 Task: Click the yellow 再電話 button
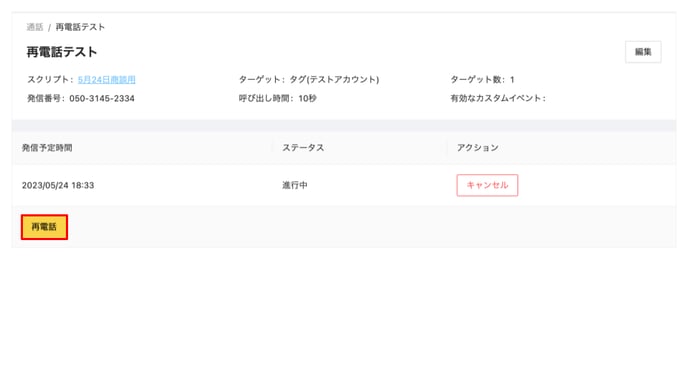pos(44,227)
